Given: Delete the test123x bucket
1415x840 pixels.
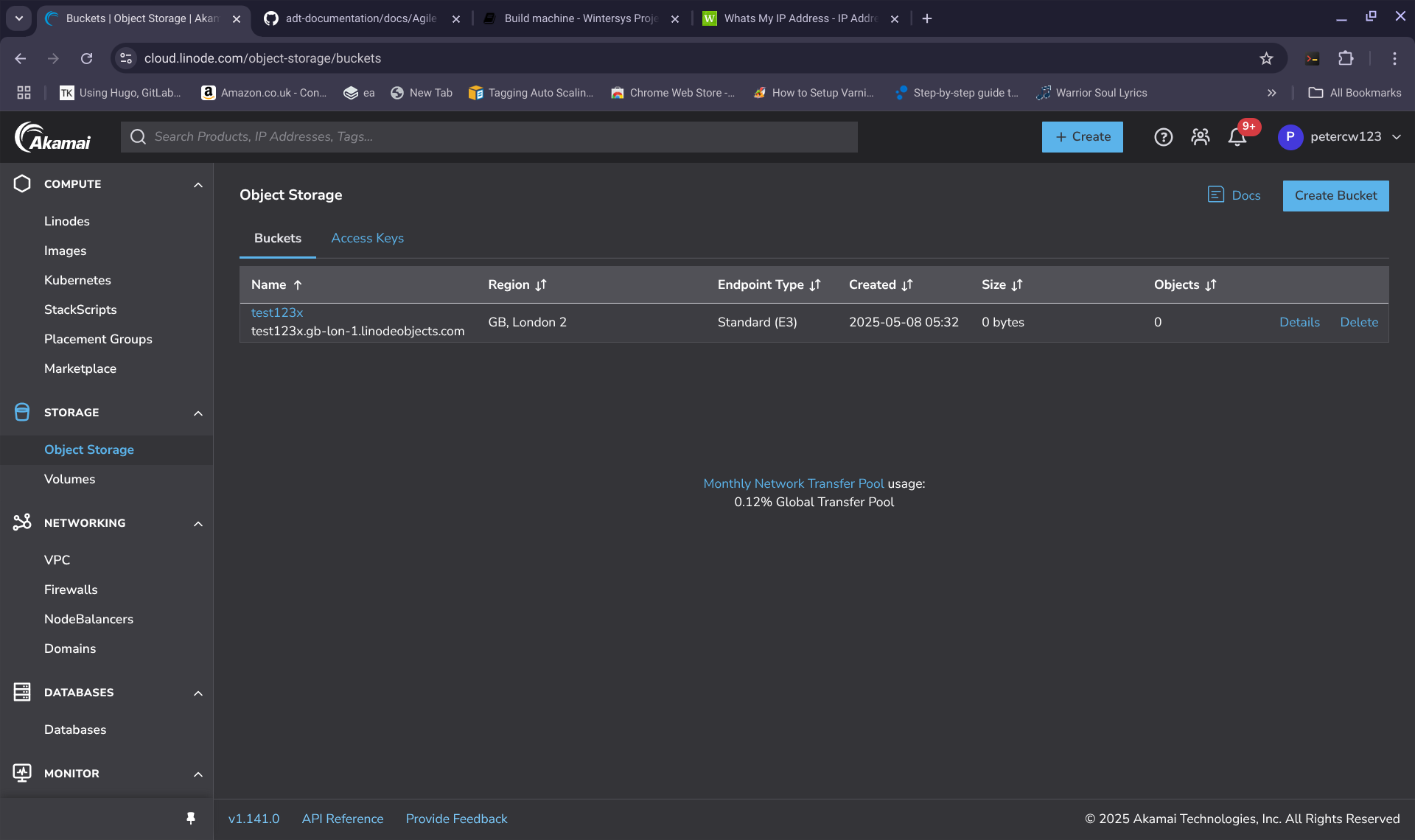Looking at the screenshot, I should tap(1358, 322).
